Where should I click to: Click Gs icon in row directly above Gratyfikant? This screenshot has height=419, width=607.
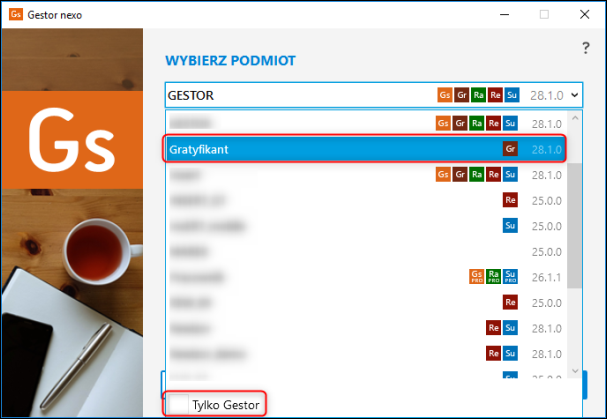pyautogui.click(x=443, y=124)
